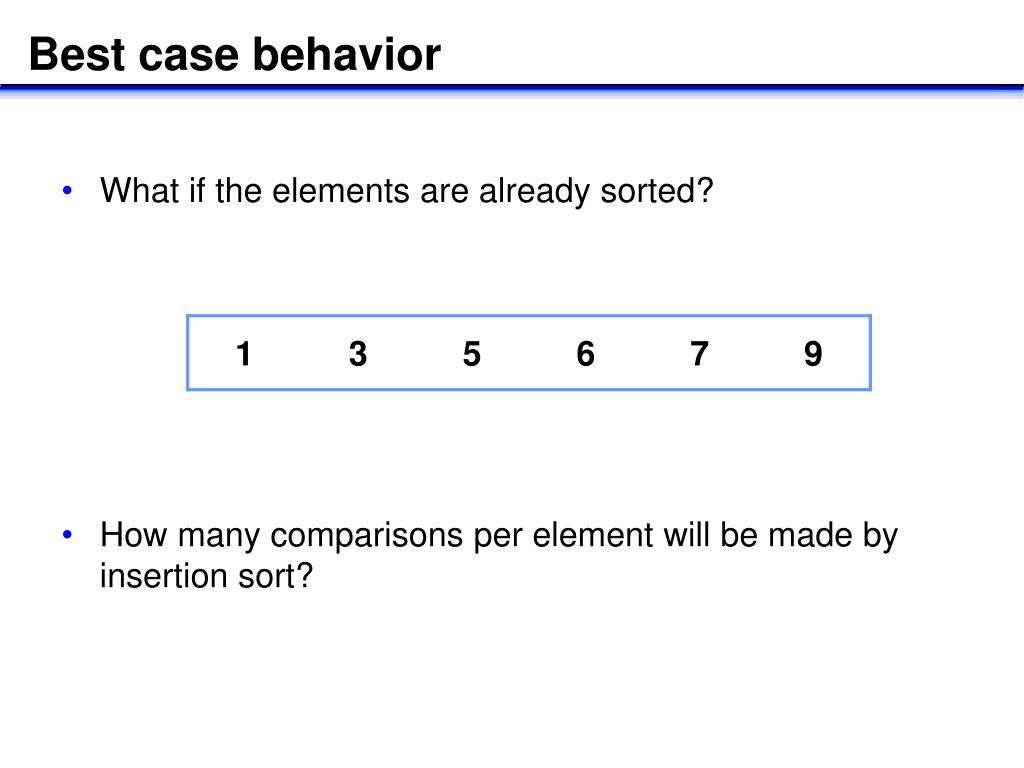
Task: Click the blue horizontal rule under the title
Action: pos(512,90)
